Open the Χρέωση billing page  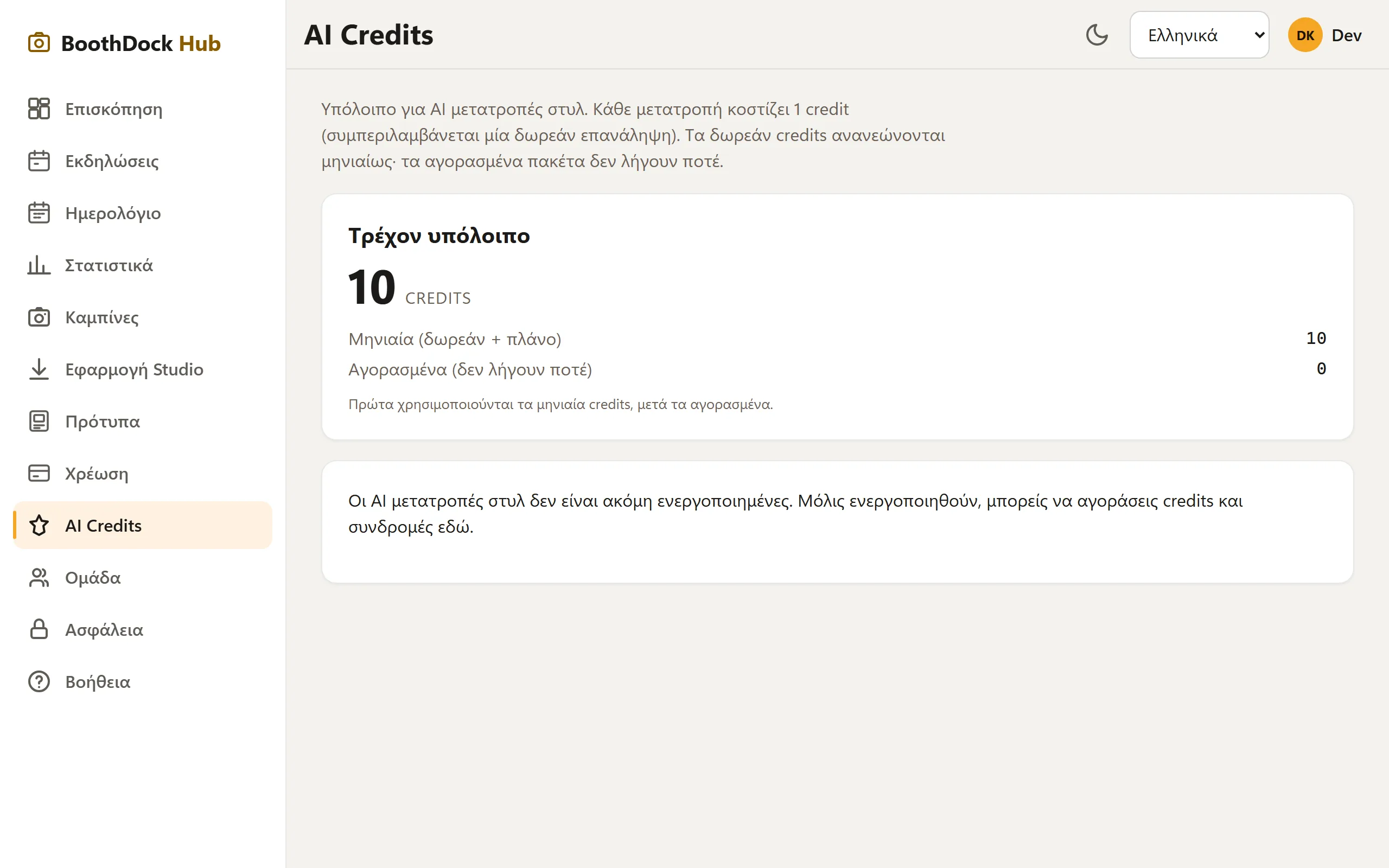tap(142, 473)
